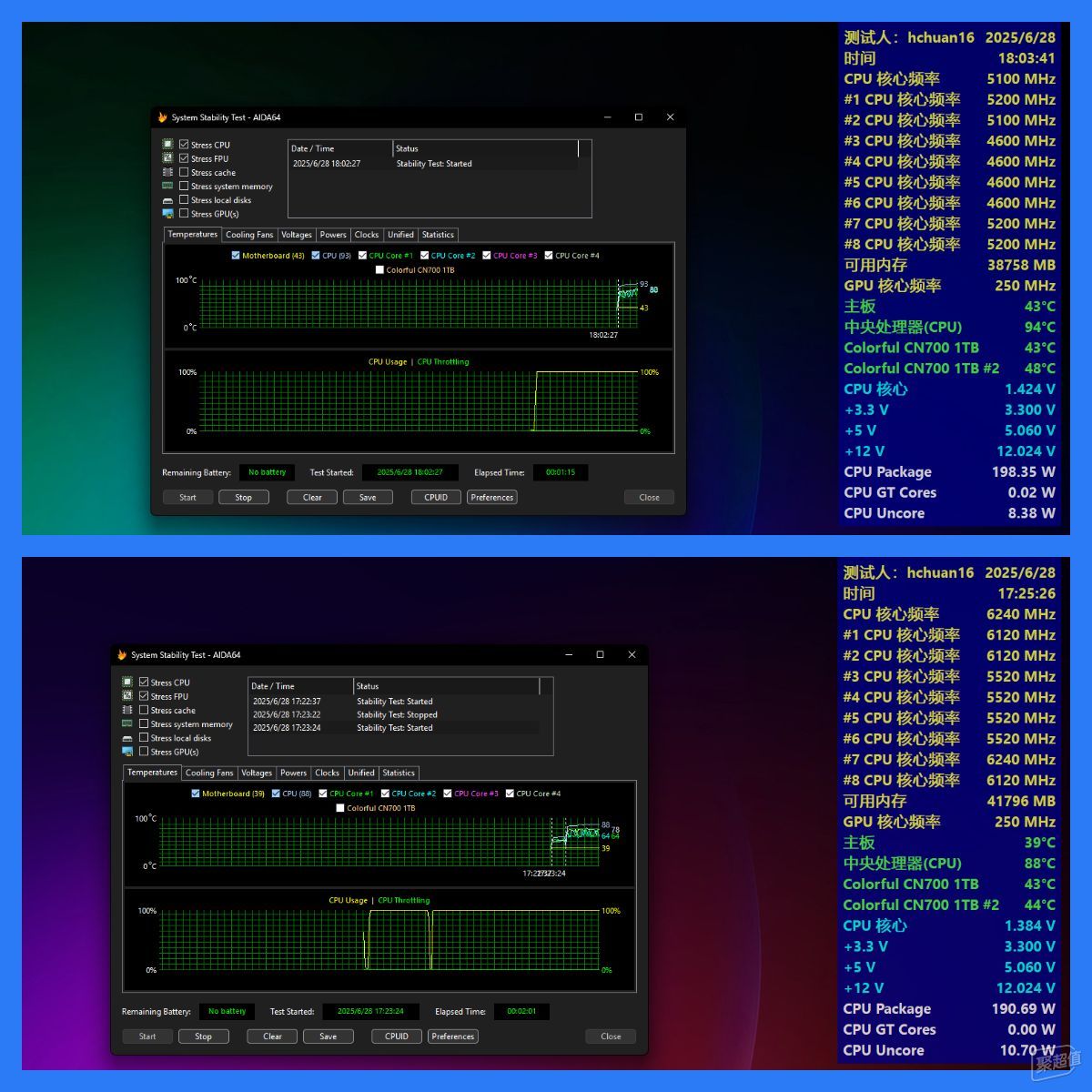The width and height of the screenshot is (1092, 1092).
Task: Click the local disks icon in 17:23 test window
Action: 127,738
